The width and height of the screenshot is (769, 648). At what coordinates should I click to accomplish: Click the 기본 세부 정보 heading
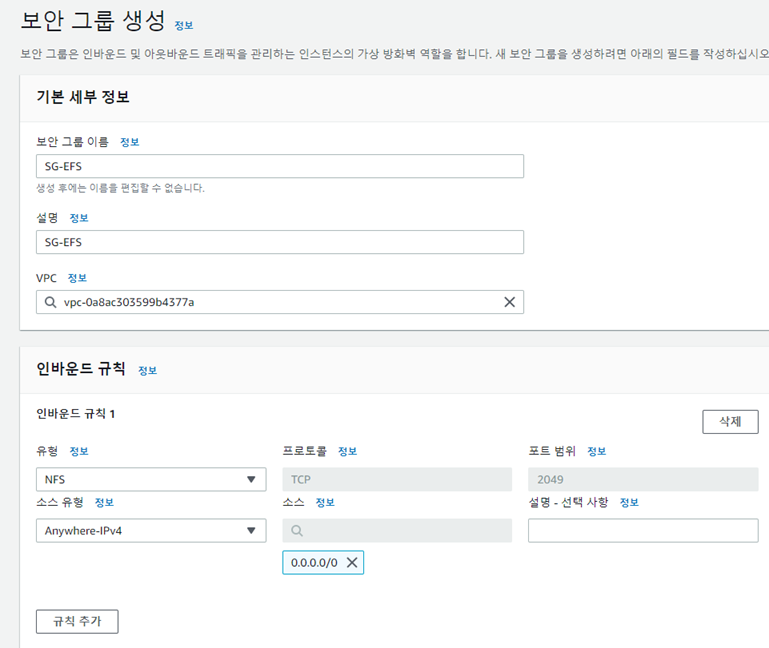[83, 97]
